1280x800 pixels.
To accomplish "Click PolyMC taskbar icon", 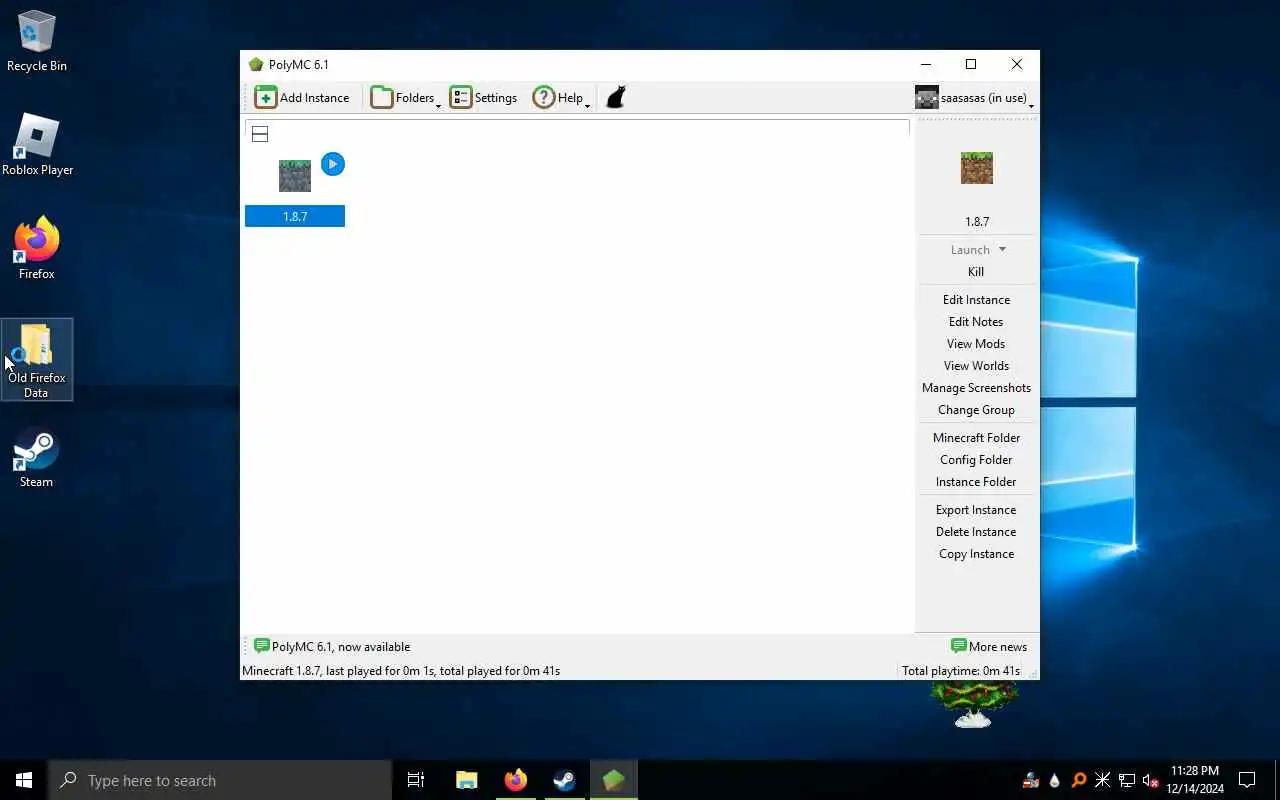I will [x=613, y=780].
